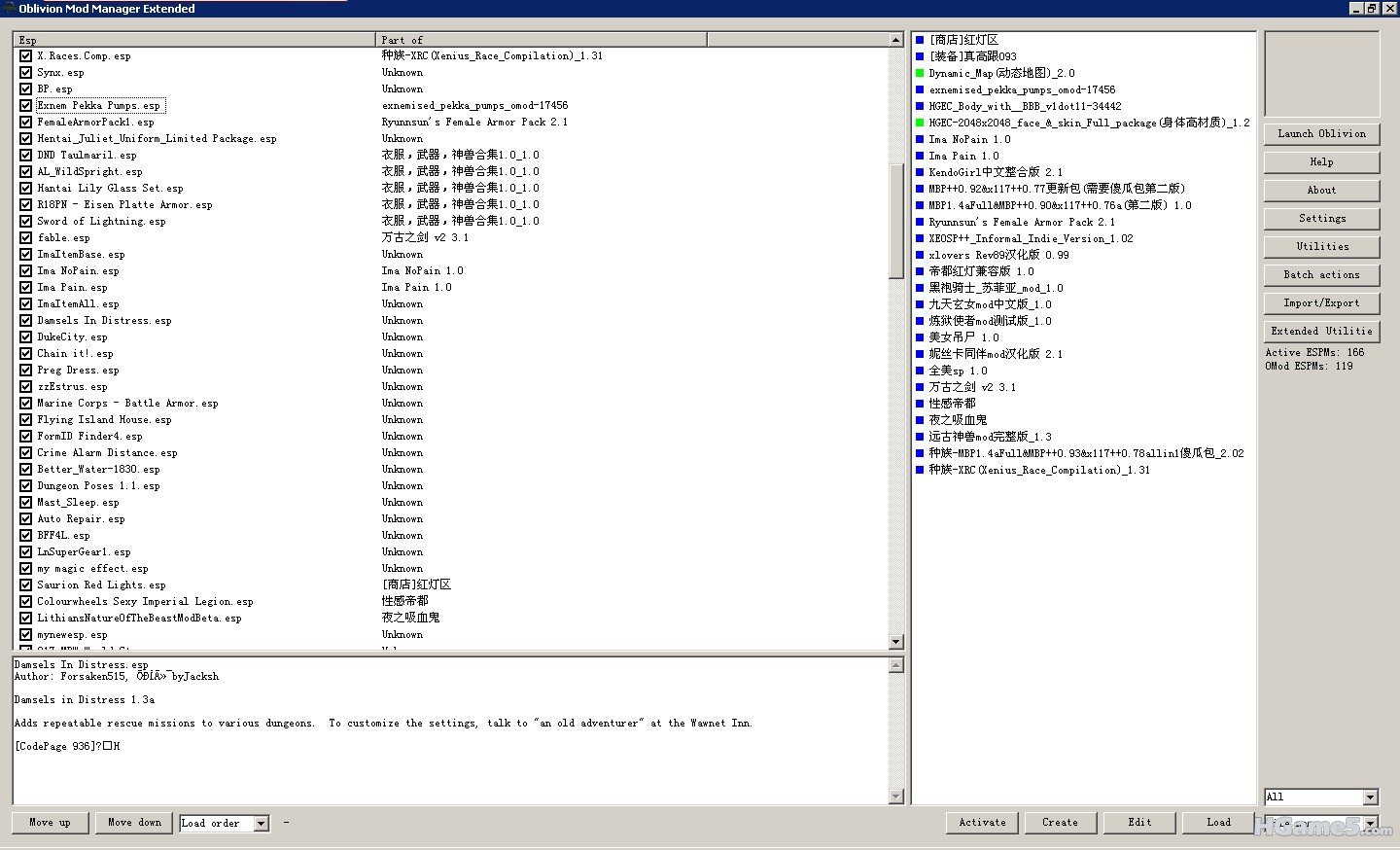
Task: Click the Move down button
Action: click(x=134, y=823)
